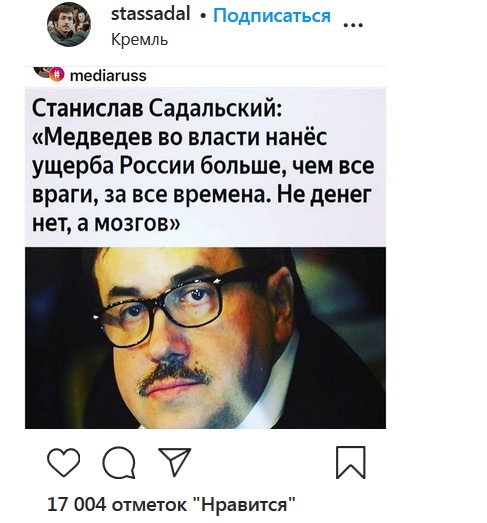Click the Станислав Садальский headline line
Image resolution: width=487 pixels, height=523 pixels.
click(157, 108)
